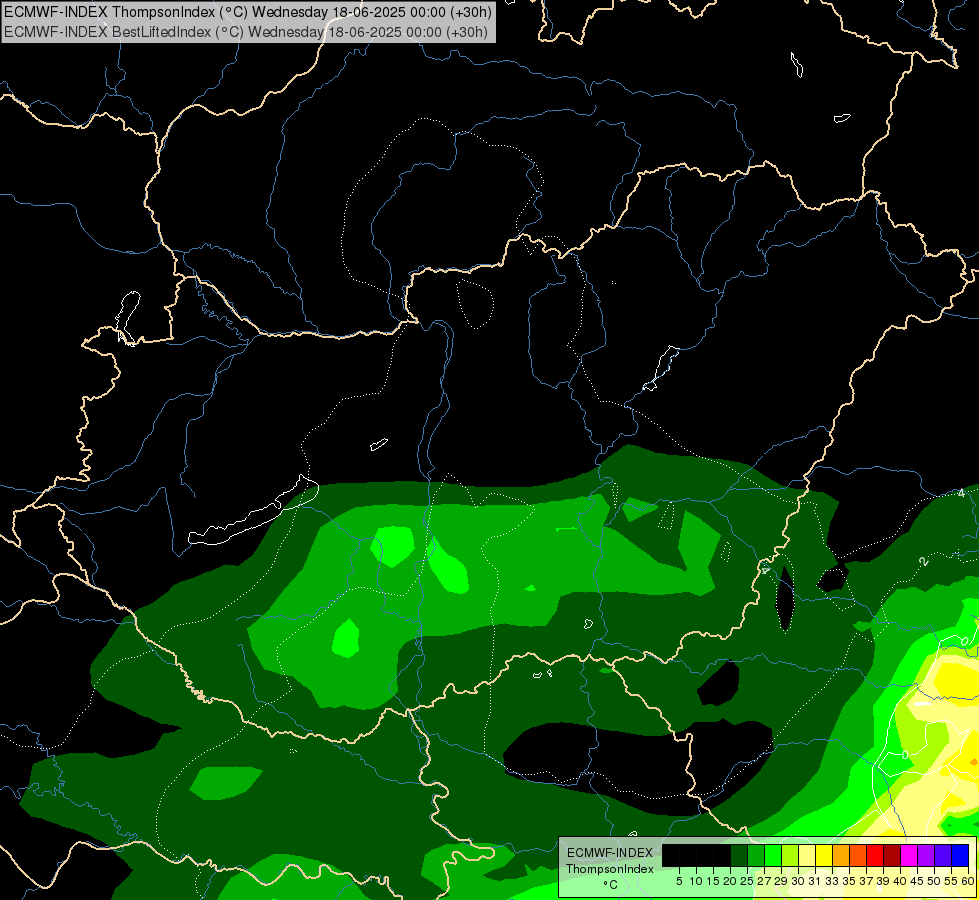The height and width of the screenshot is (900, 979).
Task: Click the legend tick value 5
Action: pos(679,881)
